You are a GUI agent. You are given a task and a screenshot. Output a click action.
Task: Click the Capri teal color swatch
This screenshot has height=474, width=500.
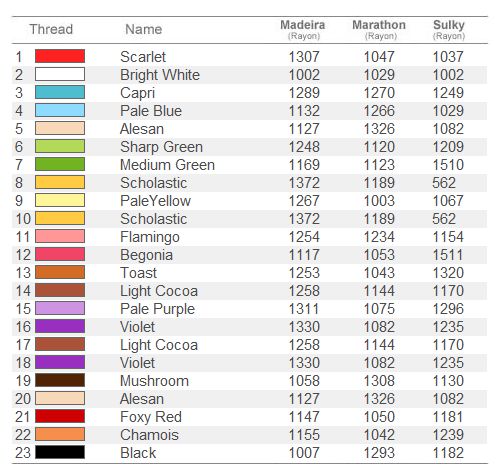60,92
